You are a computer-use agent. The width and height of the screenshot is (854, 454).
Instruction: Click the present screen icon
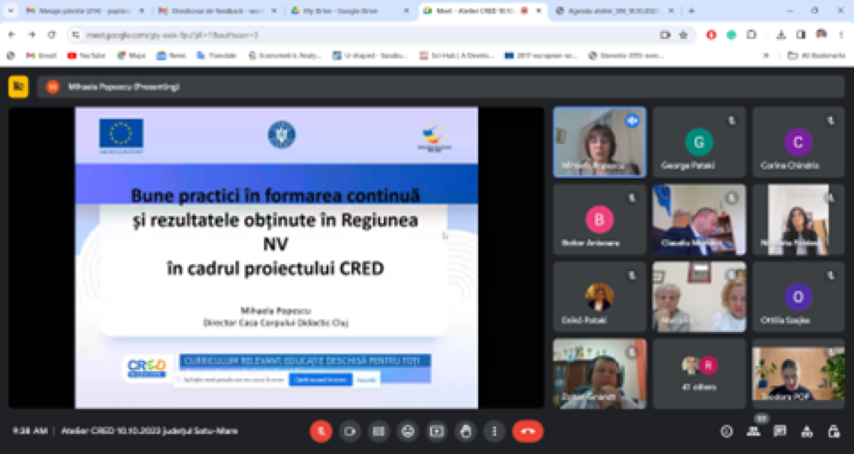[436, 431]
